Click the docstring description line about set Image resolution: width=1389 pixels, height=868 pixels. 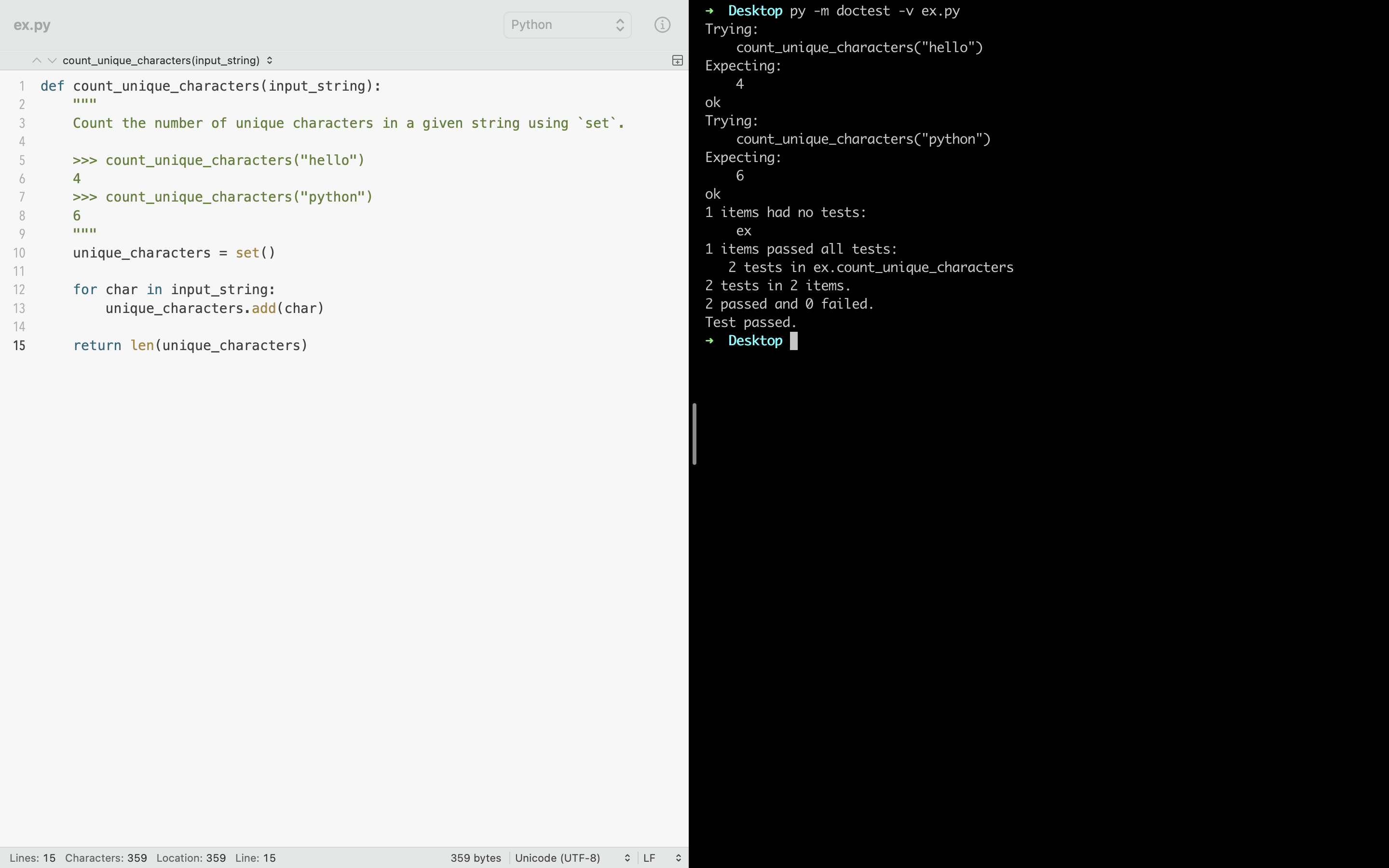pyautogui.click(x=348, y=123)
